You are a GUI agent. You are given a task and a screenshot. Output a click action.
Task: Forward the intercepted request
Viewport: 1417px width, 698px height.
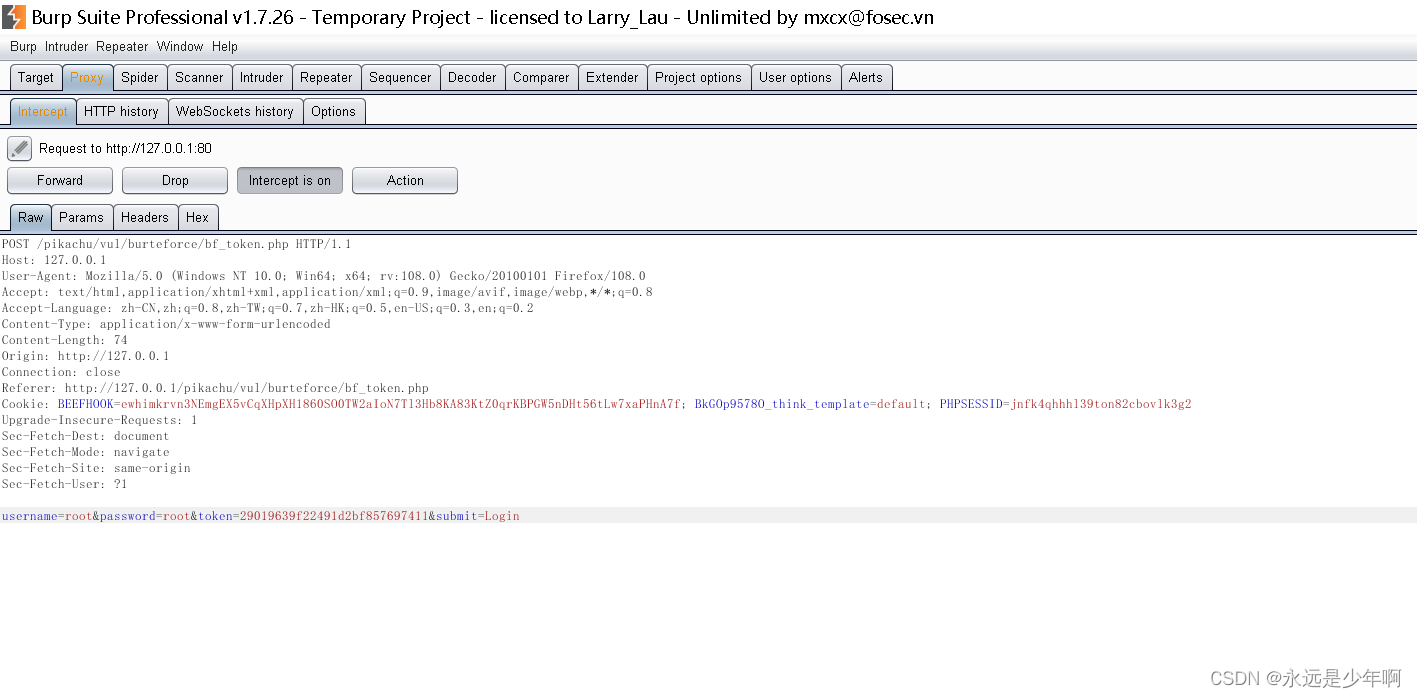[x=60, y=180]
